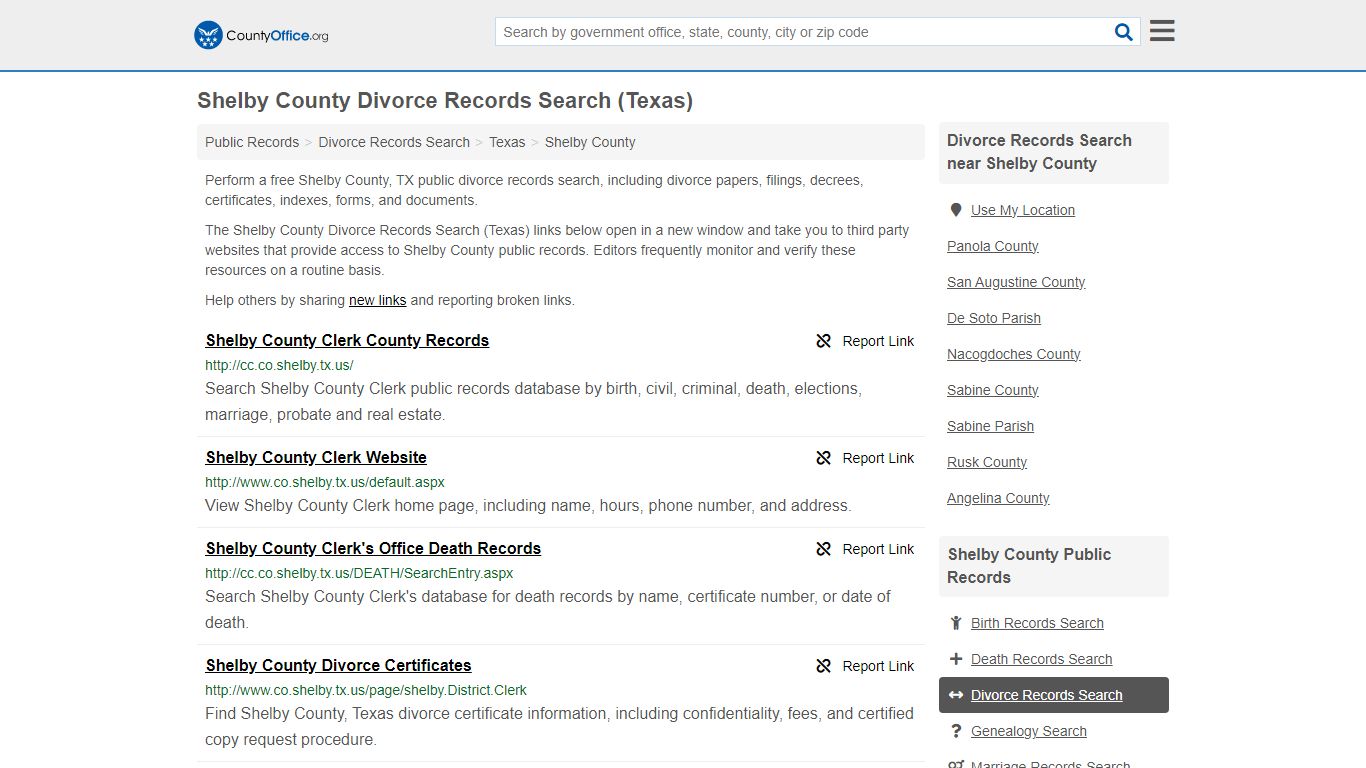The image size is (1366, 768).
Task: Click the broken-link icon for Shelby County Clerk Website
Action: [824, 458]
